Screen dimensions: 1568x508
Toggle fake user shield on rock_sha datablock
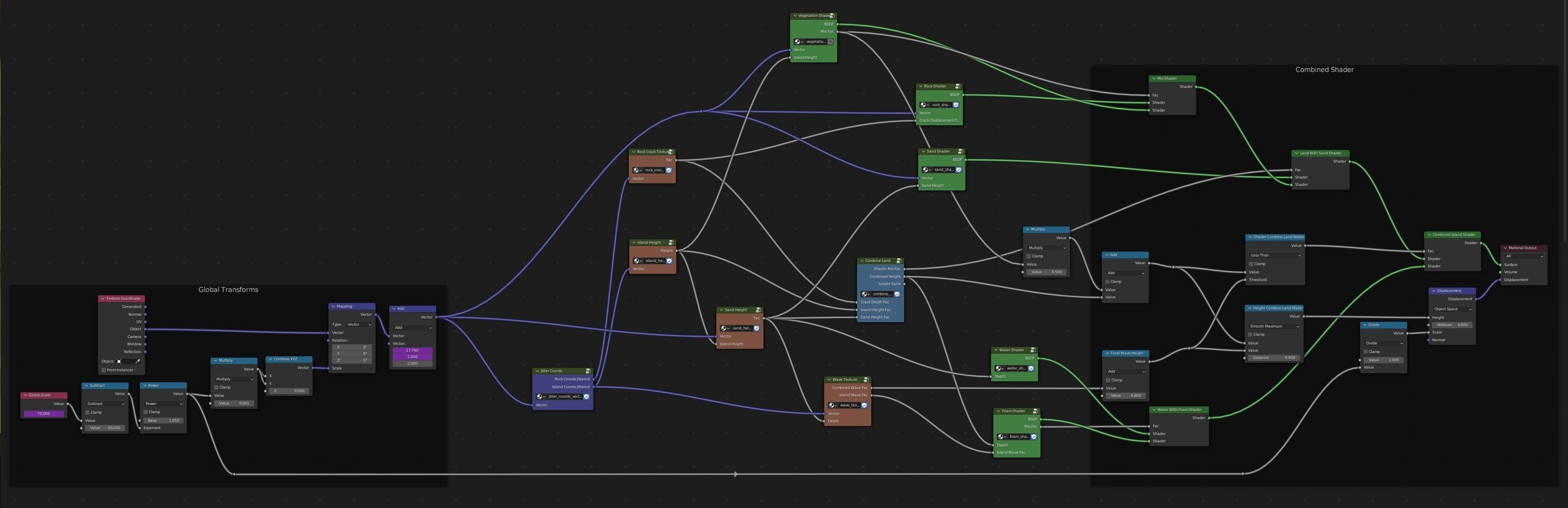pos(956,105)
